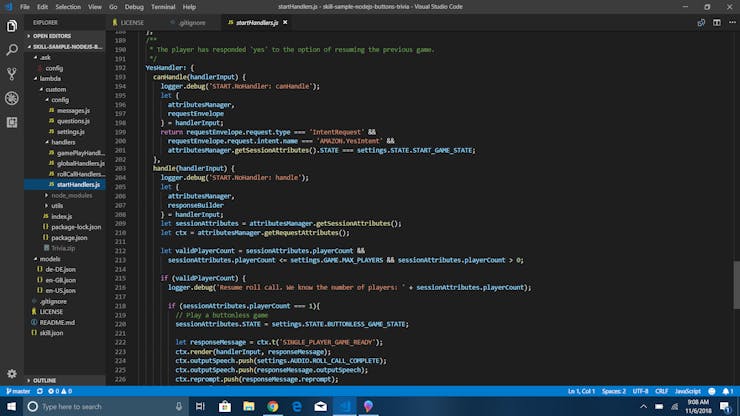Open Task View on the taskbar

[x=200, y=406]
